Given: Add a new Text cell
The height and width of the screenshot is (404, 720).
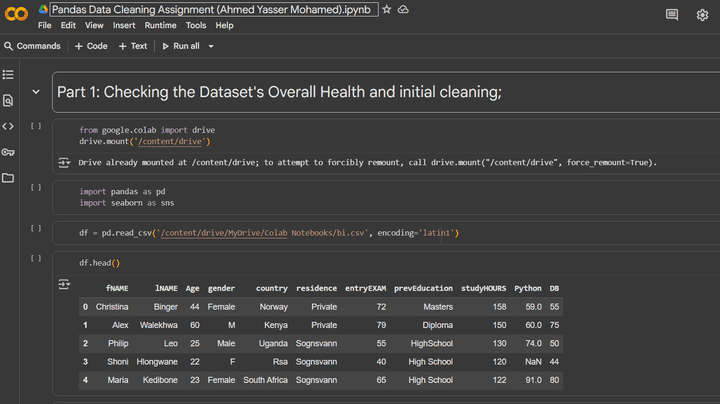Looking at the screenshot, I should [x=133, y=46].
